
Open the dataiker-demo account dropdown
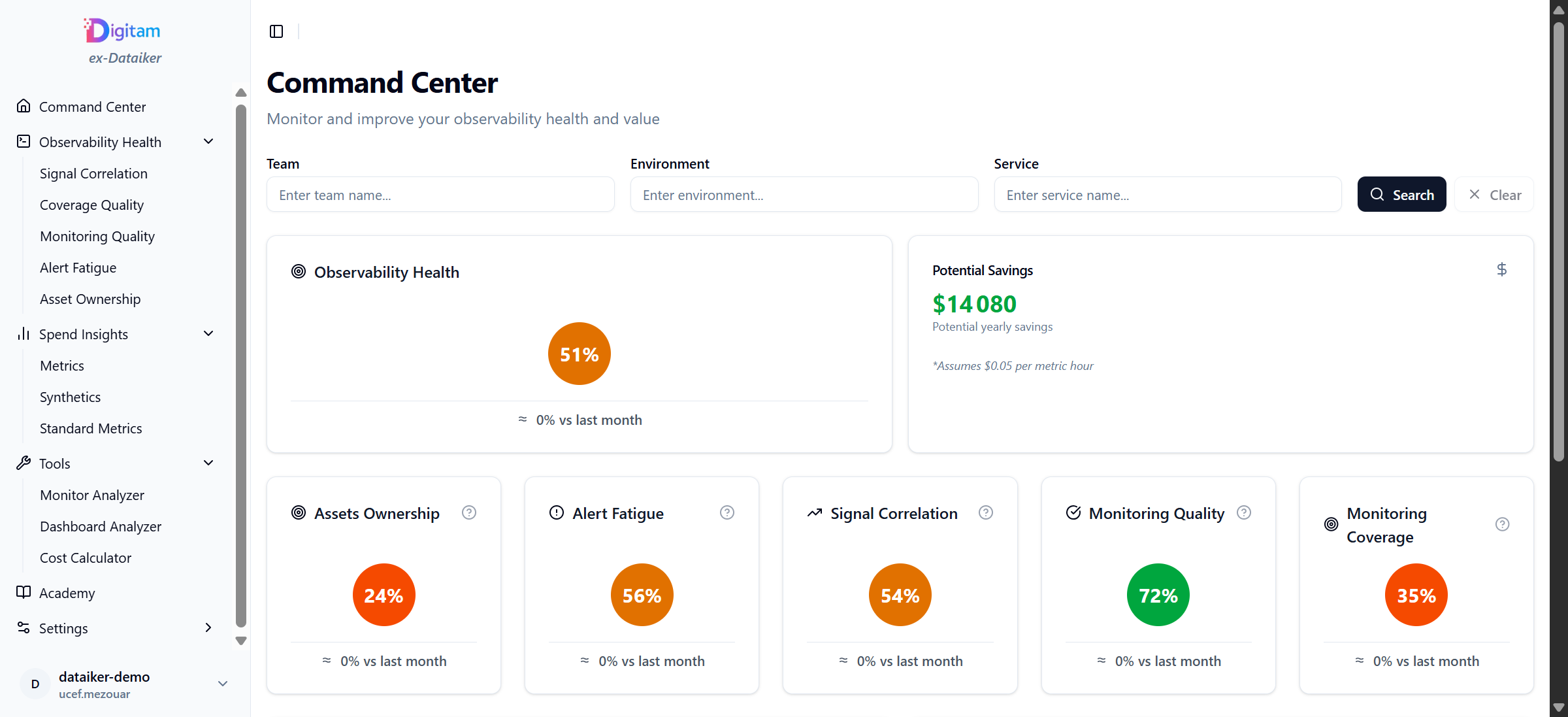(222, 684)
